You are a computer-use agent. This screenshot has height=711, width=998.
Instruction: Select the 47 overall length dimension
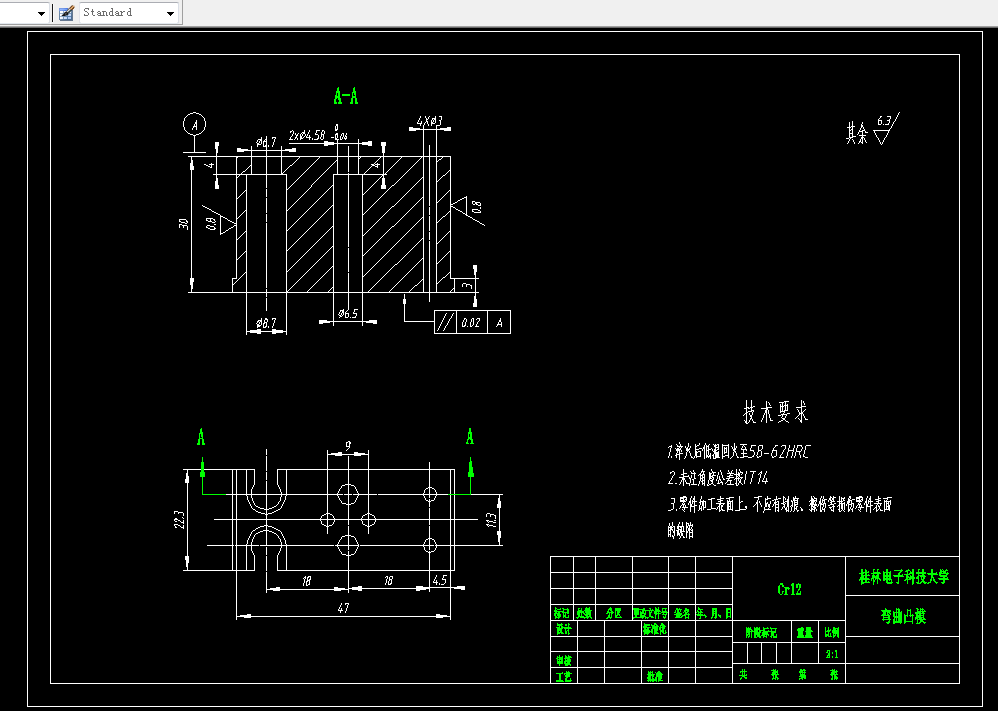(x=343, y=608)
